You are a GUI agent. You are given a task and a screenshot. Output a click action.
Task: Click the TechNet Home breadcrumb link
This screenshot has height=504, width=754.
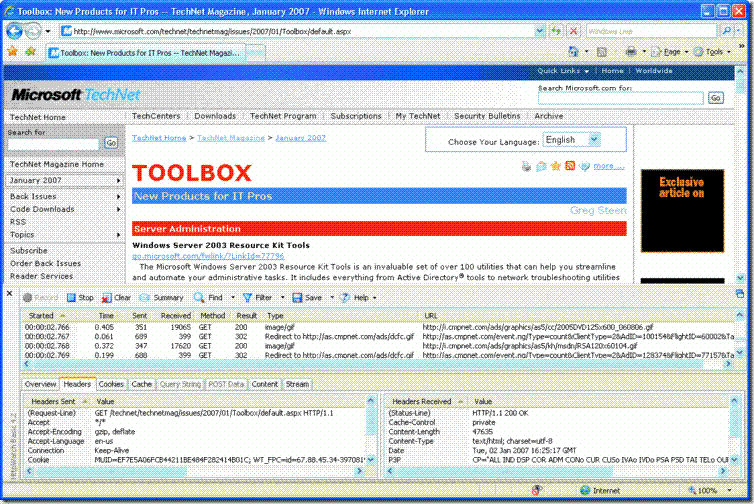(x=159, y=138)
